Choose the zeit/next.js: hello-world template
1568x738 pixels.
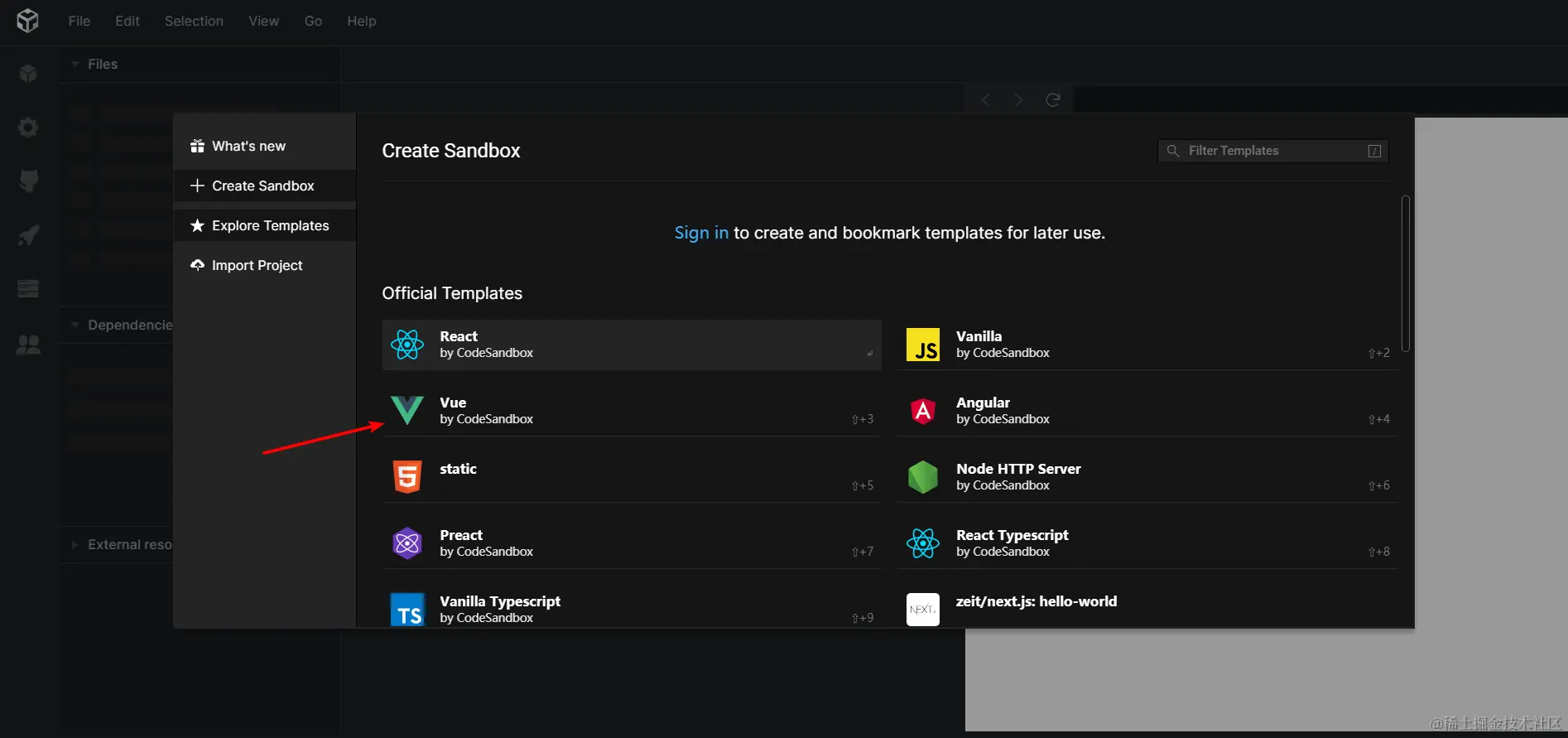click(1147, 608)
